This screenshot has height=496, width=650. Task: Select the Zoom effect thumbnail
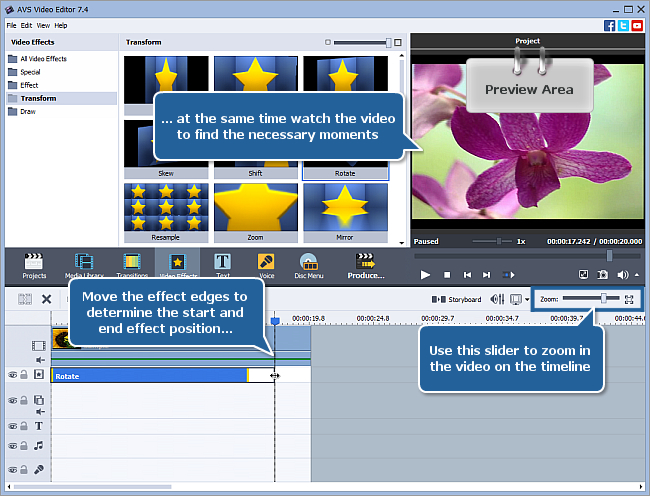[256, 213]
